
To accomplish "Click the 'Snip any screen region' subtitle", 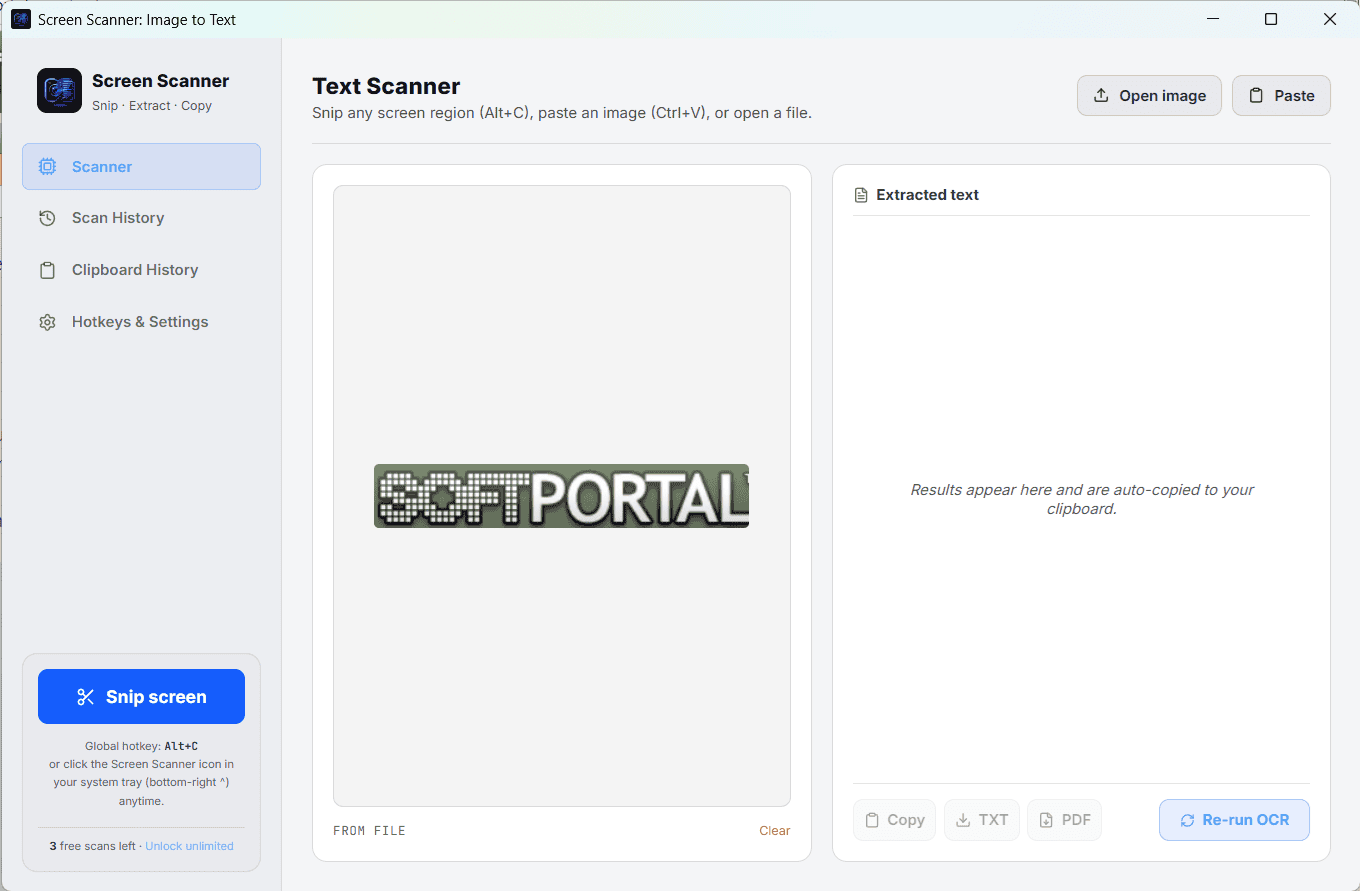I will 562,113.
